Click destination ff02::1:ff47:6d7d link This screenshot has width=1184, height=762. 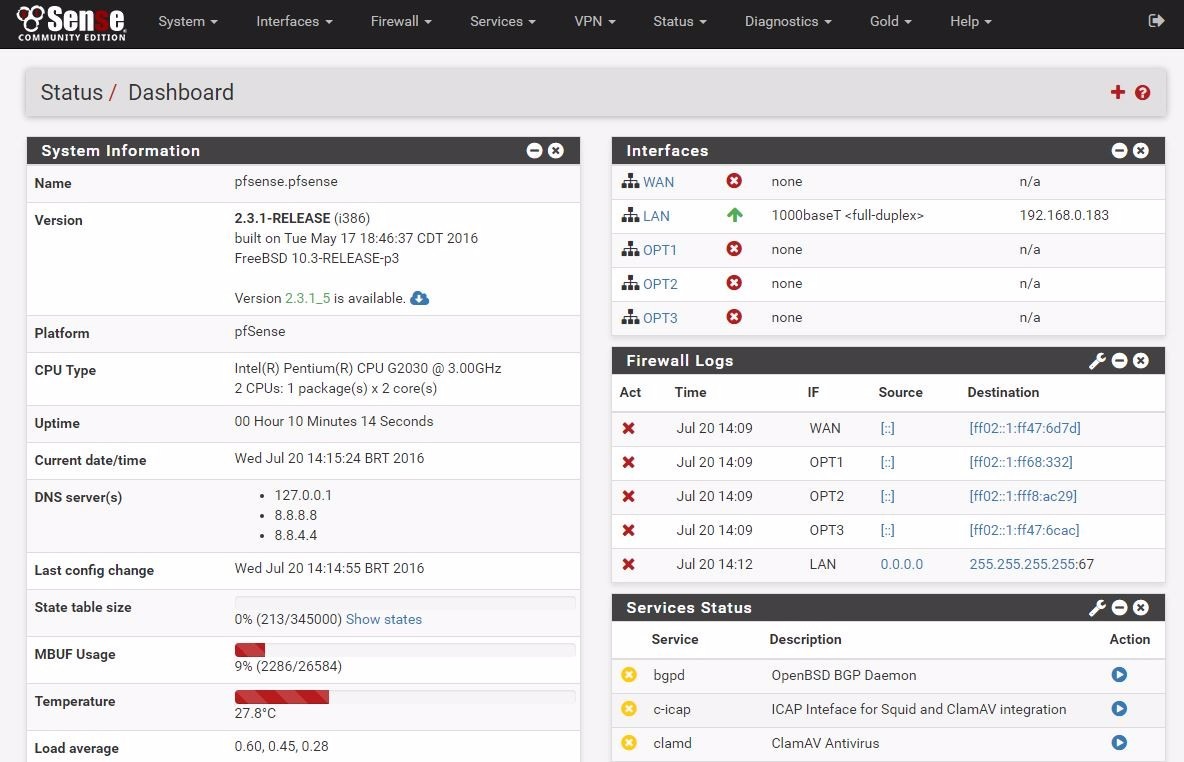pos(1025,428)
